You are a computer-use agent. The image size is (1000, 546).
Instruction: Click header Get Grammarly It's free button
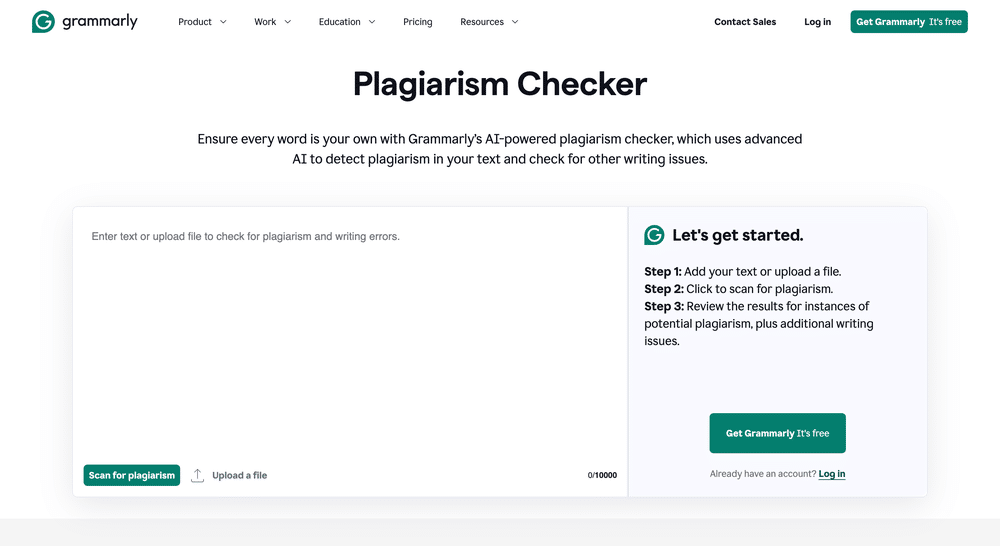pyautogui.click(x=909, y=22)
